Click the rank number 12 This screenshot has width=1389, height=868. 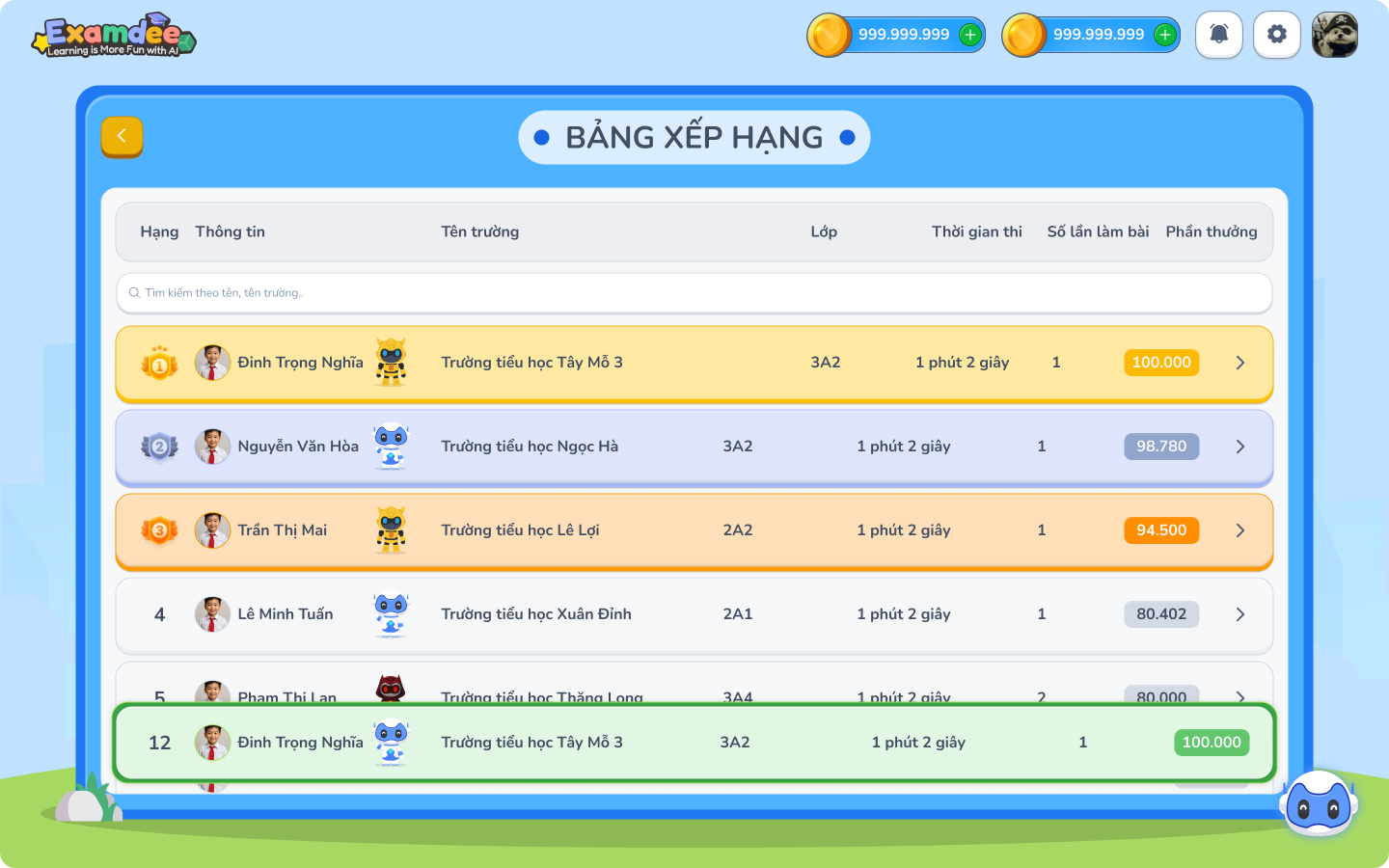click(160, 743)
